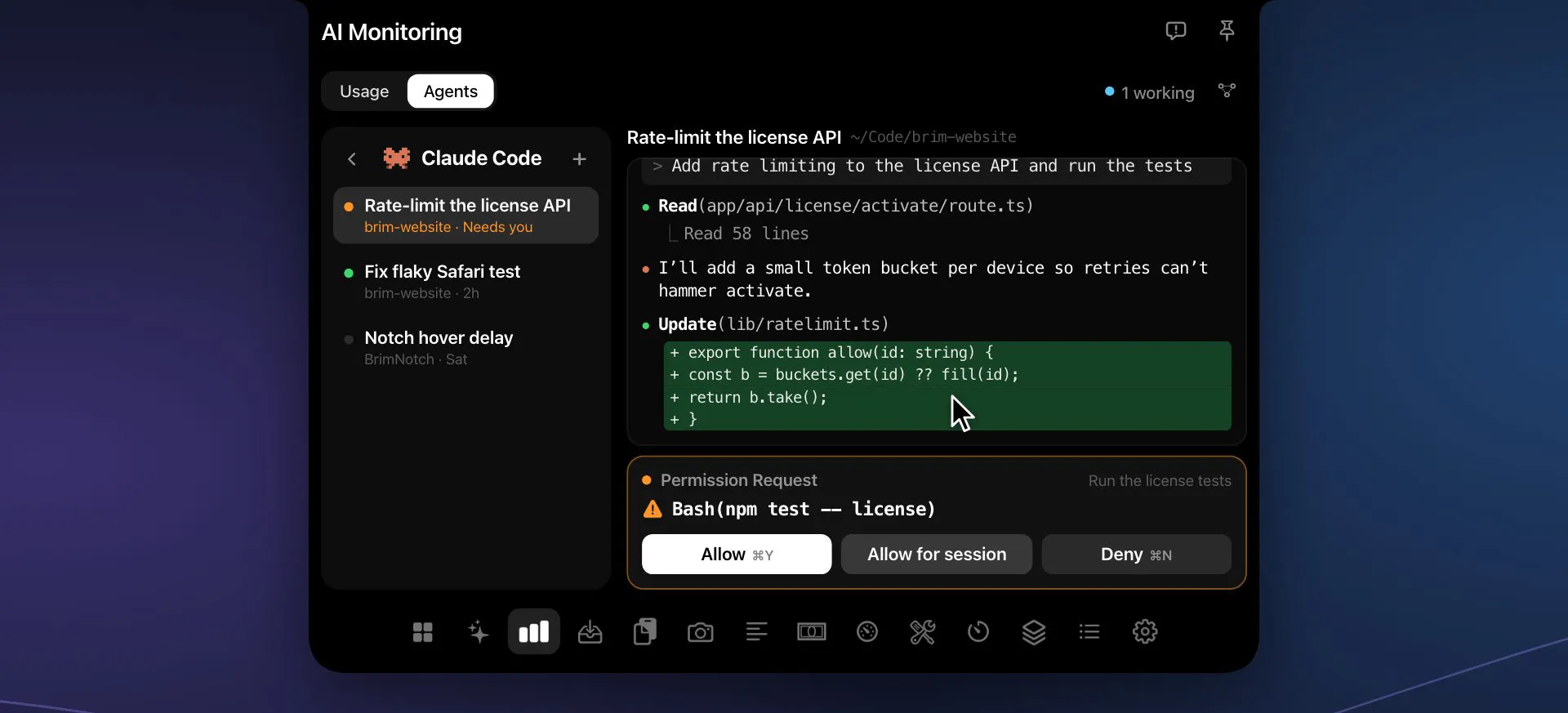Select the bar chart monitoring icon
The image size is (1568, 713).
tap(534, 631)
